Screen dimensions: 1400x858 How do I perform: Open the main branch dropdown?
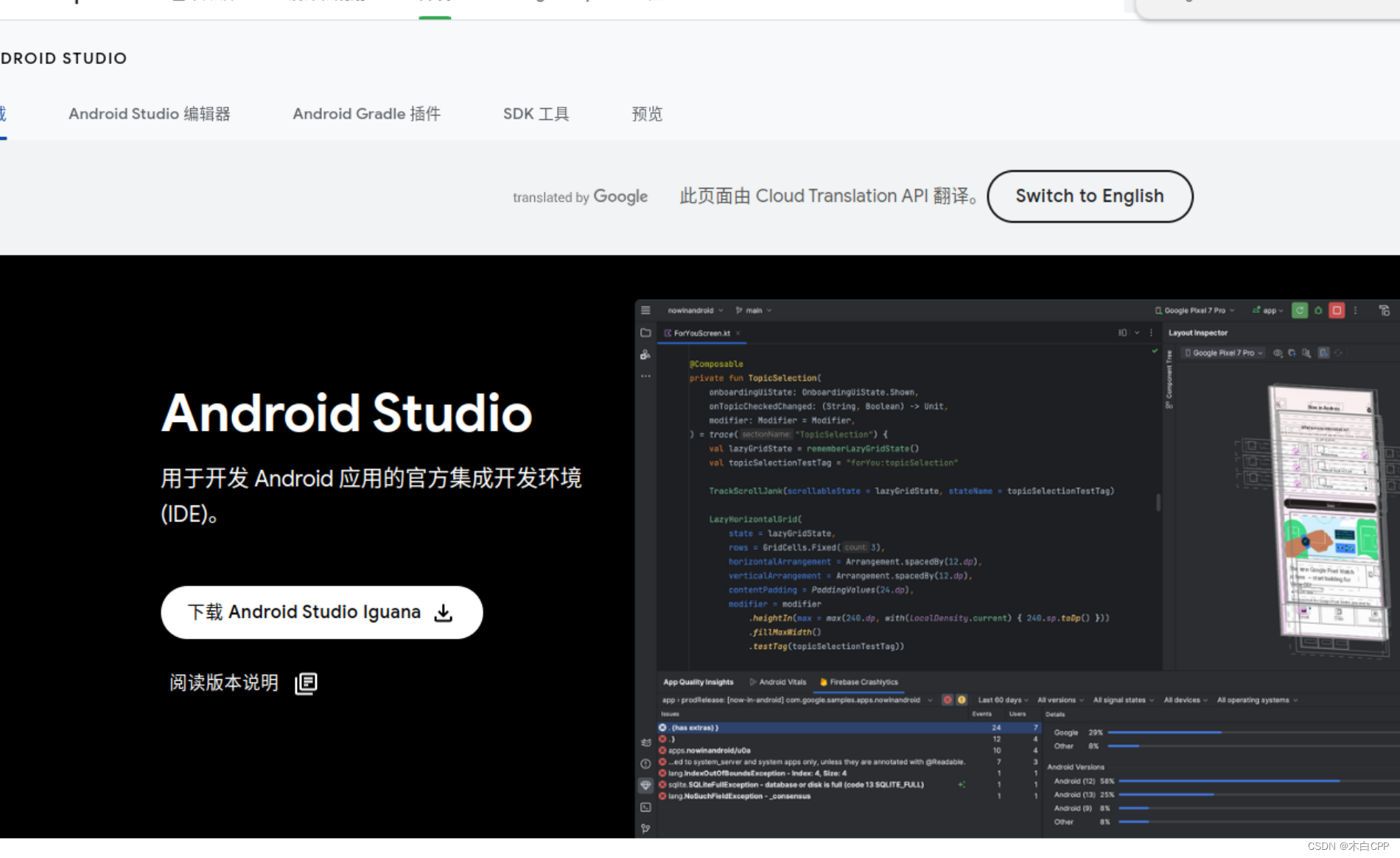tap(754, 310)
